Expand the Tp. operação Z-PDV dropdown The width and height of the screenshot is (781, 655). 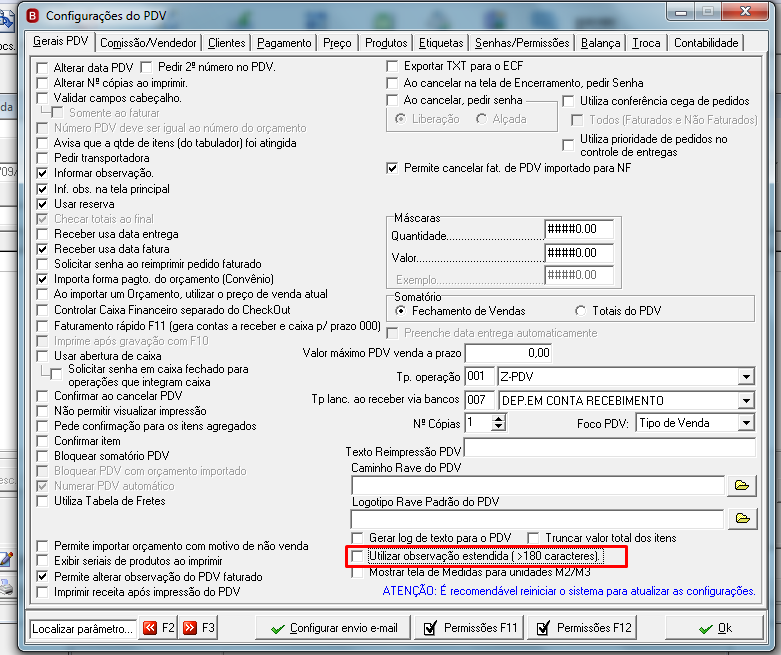[746, 377]
